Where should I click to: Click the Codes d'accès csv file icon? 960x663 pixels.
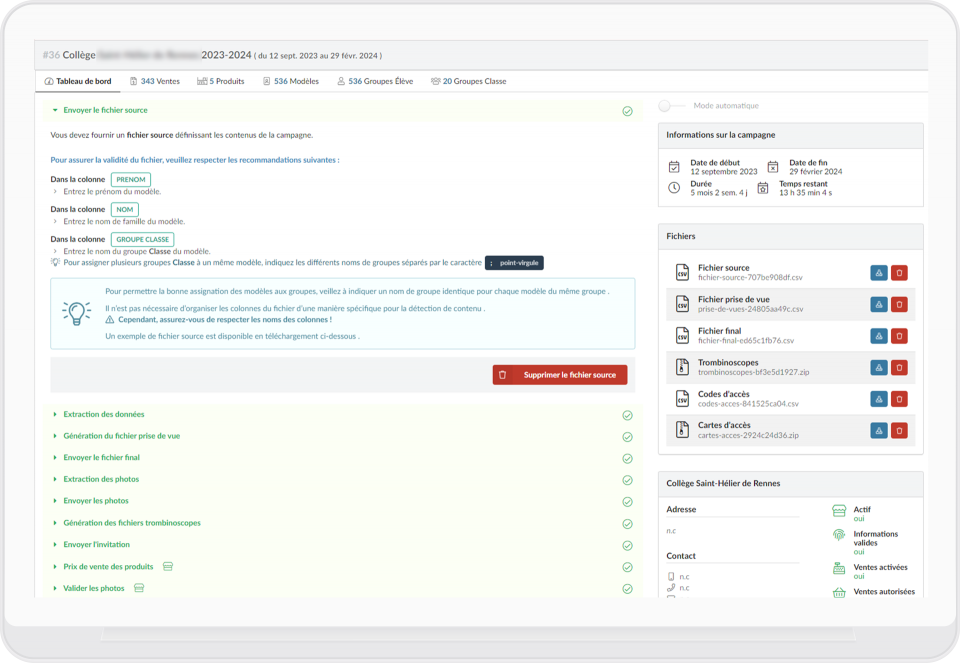click(x=682, y=399)
